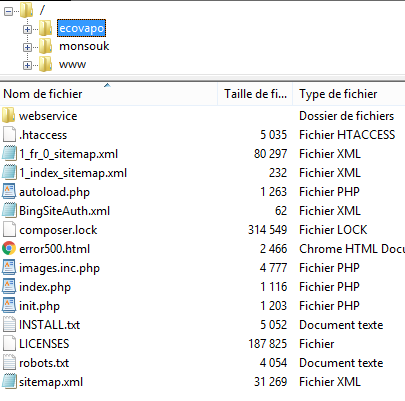
Task: Sort by Nom de fichier column
Action: [x=109, y=94]
